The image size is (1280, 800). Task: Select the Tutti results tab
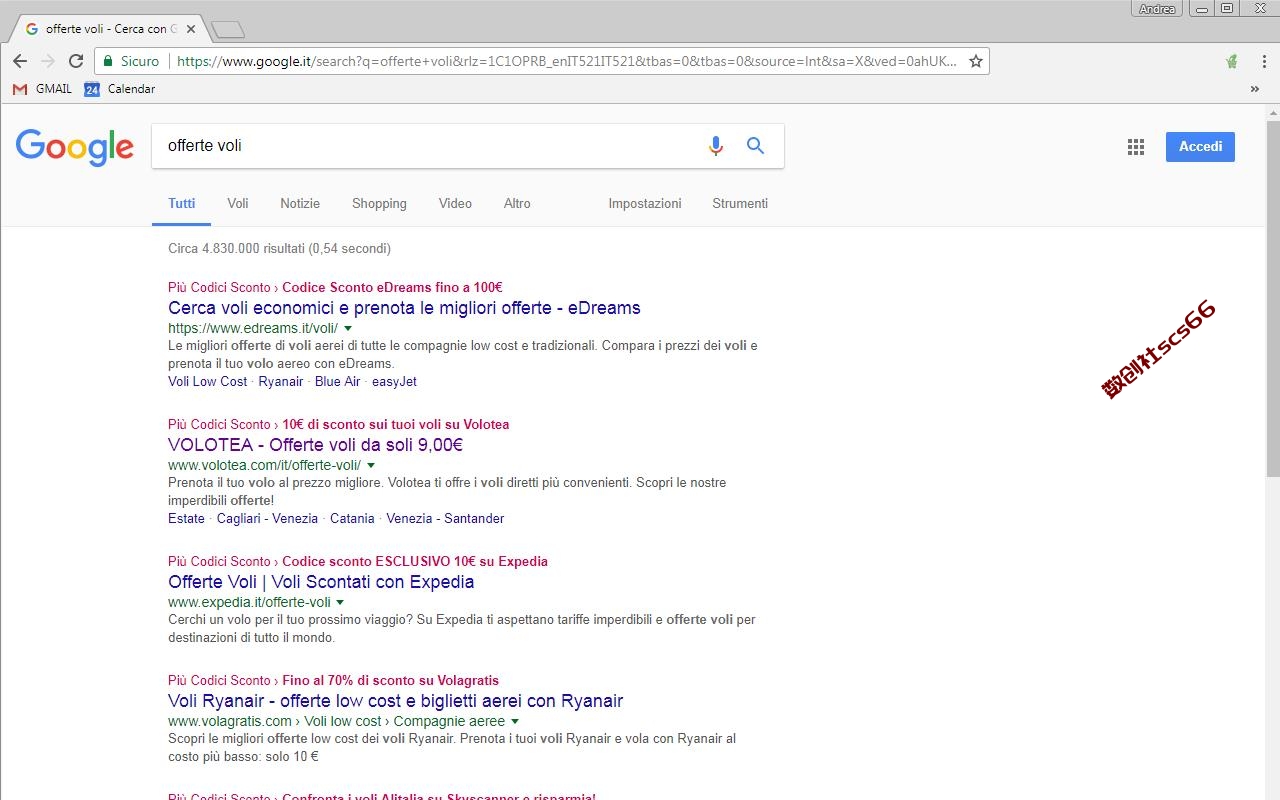coord(182,203)
